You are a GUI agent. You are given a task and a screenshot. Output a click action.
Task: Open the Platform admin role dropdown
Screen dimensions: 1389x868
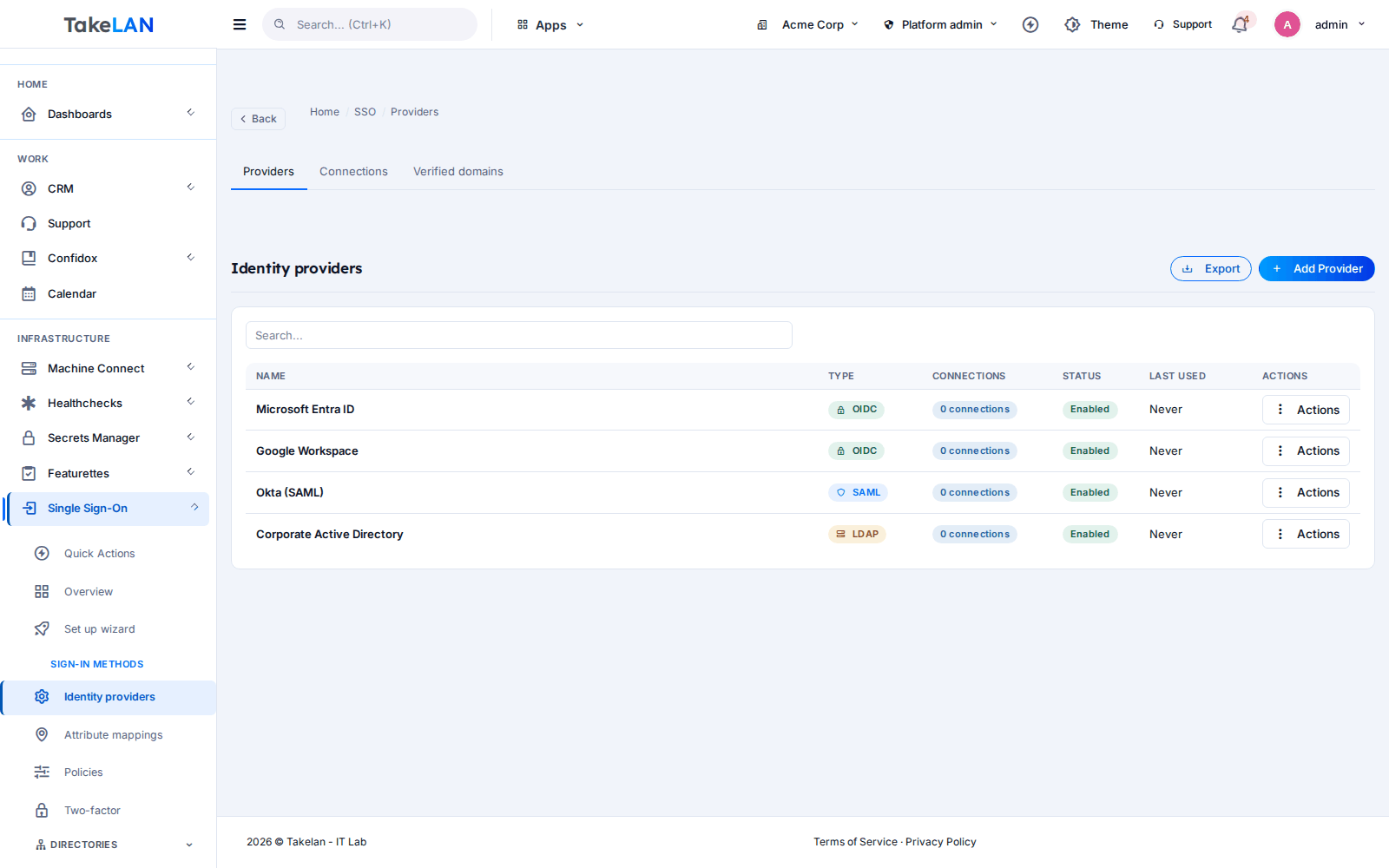click(941, 24)
